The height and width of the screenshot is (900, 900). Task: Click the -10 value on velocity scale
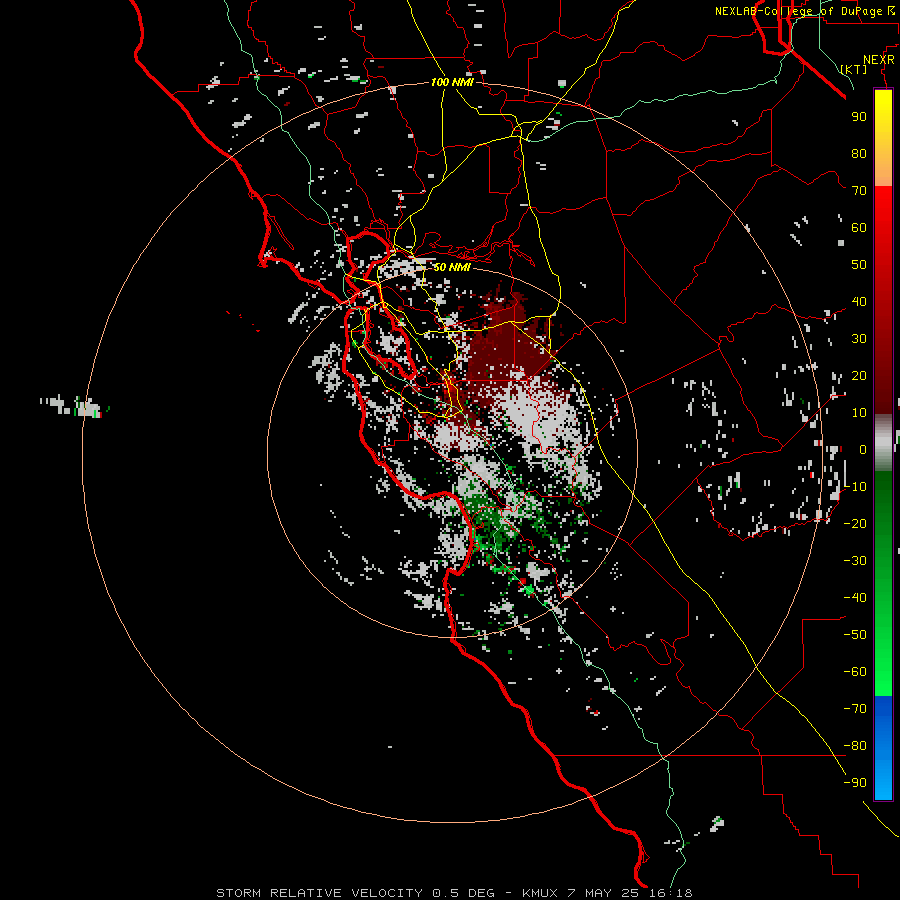click(855, 487)
